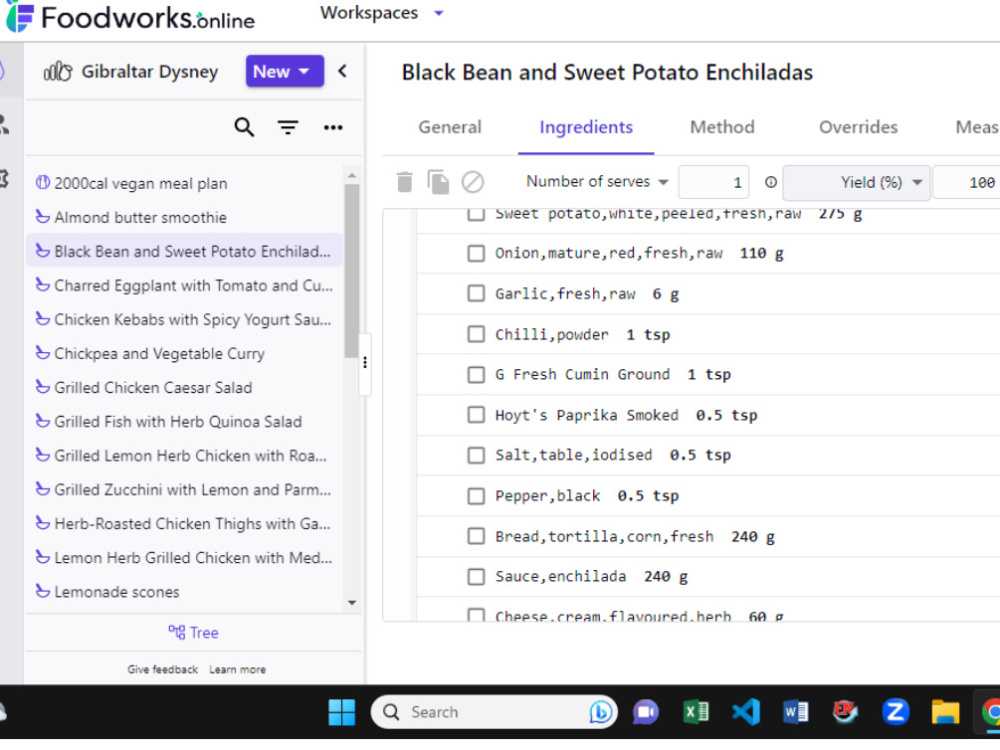The width and height of the screenshot is (1000, 750).
Task: Open the Workspaces dropdown
Action: pos(381,13)
